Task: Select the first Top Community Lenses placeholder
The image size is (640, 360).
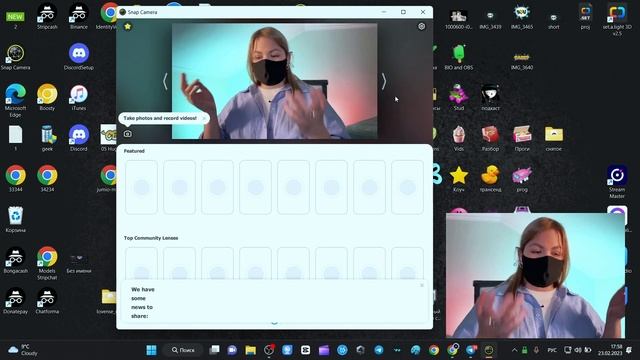Action: [141, 263]
